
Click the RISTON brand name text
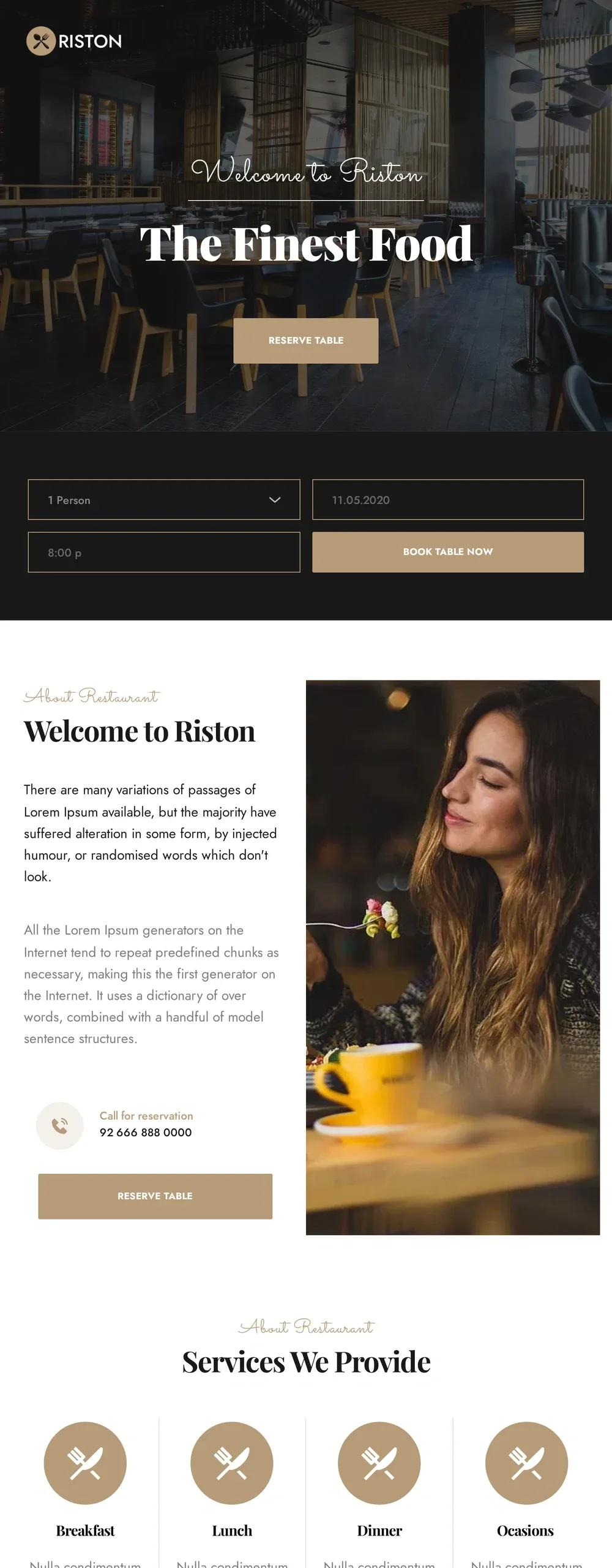point(90,41)
